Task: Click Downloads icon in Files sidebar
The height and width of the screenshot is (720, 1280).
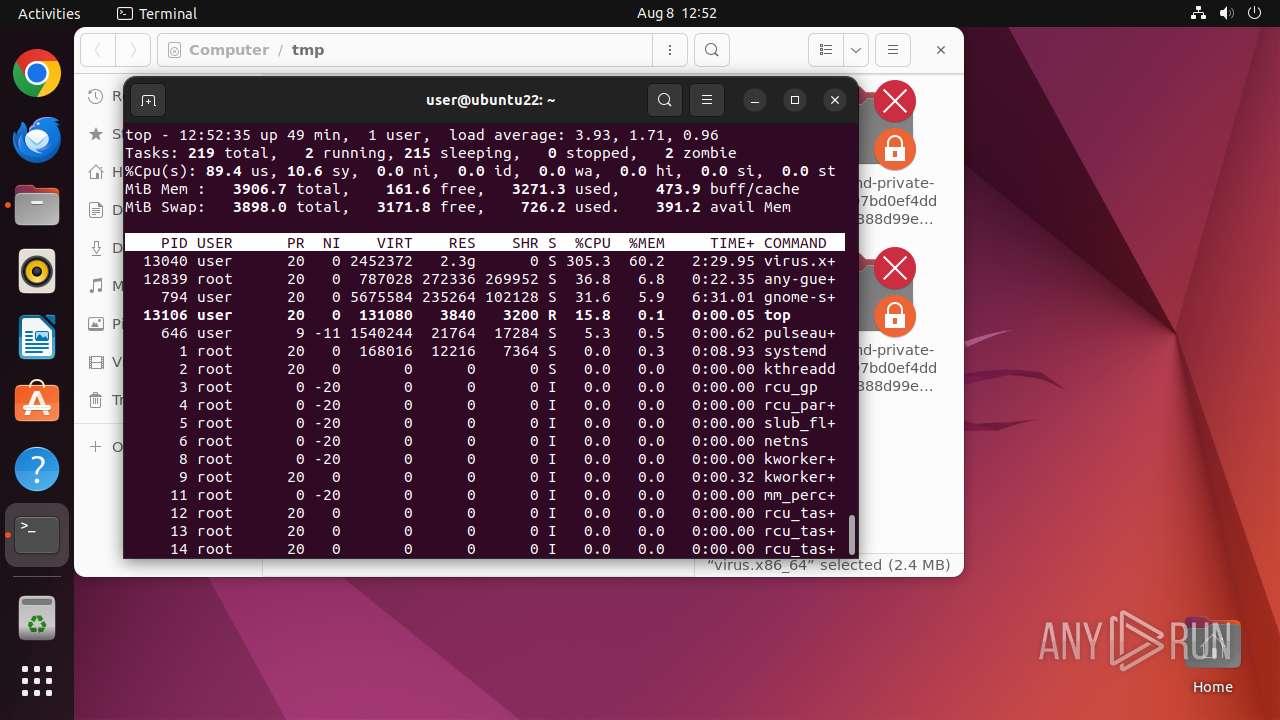Action: 96,248
